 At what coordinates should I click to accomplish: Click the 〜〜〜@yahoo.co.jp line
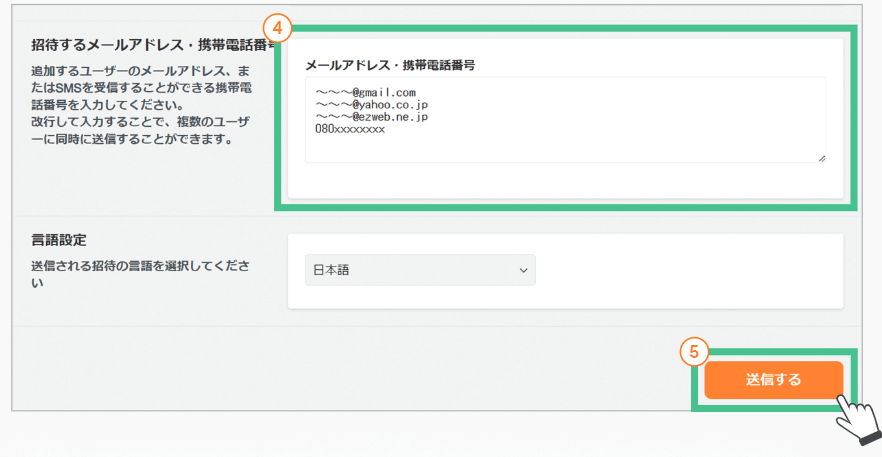(x=371, y=104)
